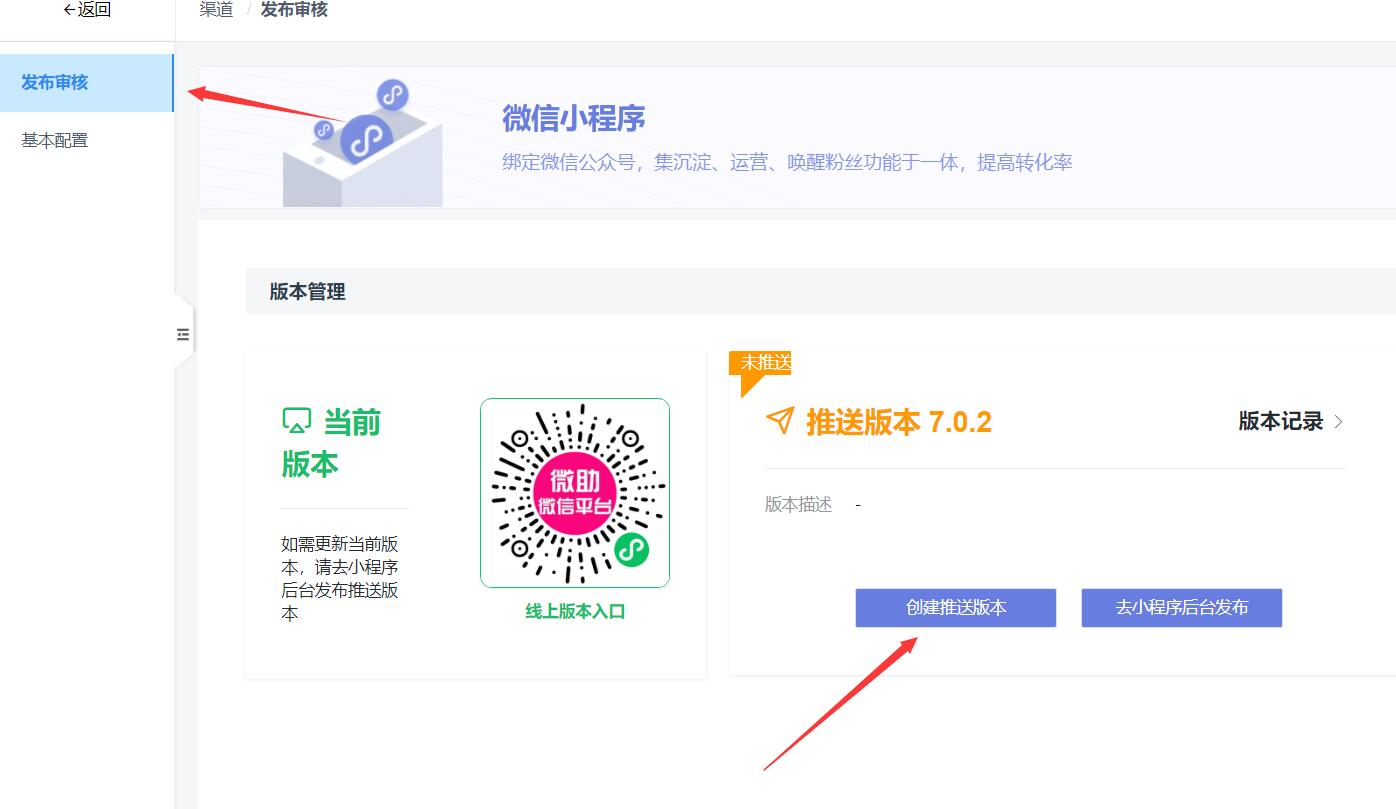Click the banner description about 绑定微信公众号
Viewport: 1396px width, 809px height.
(x=787, y=163)
